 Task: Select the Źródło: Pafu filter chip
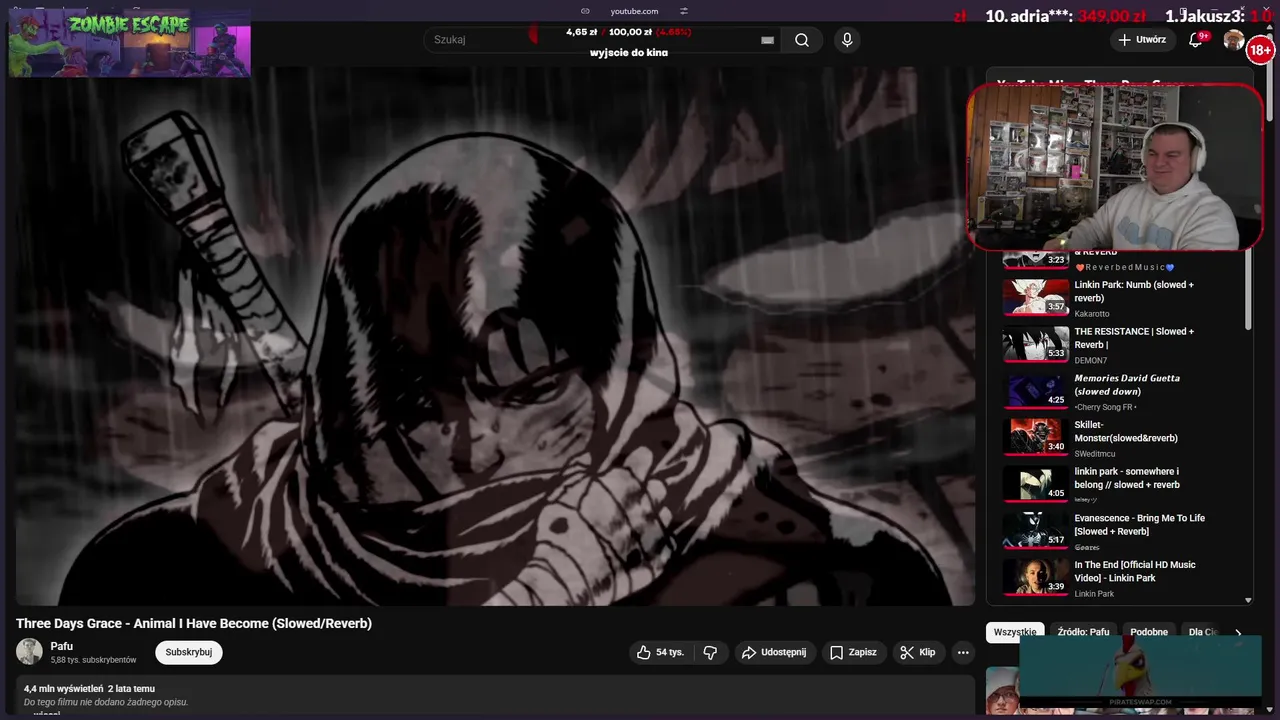(1083, 632)
